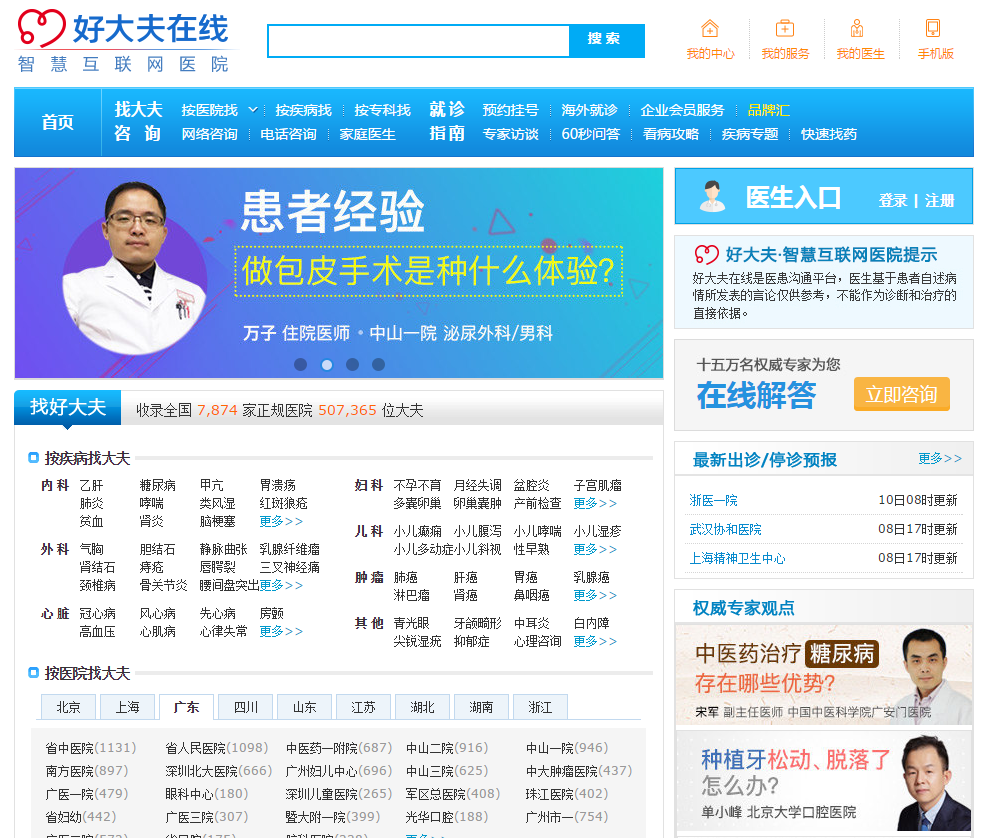Switch to 山东 hospital tab

304,707
